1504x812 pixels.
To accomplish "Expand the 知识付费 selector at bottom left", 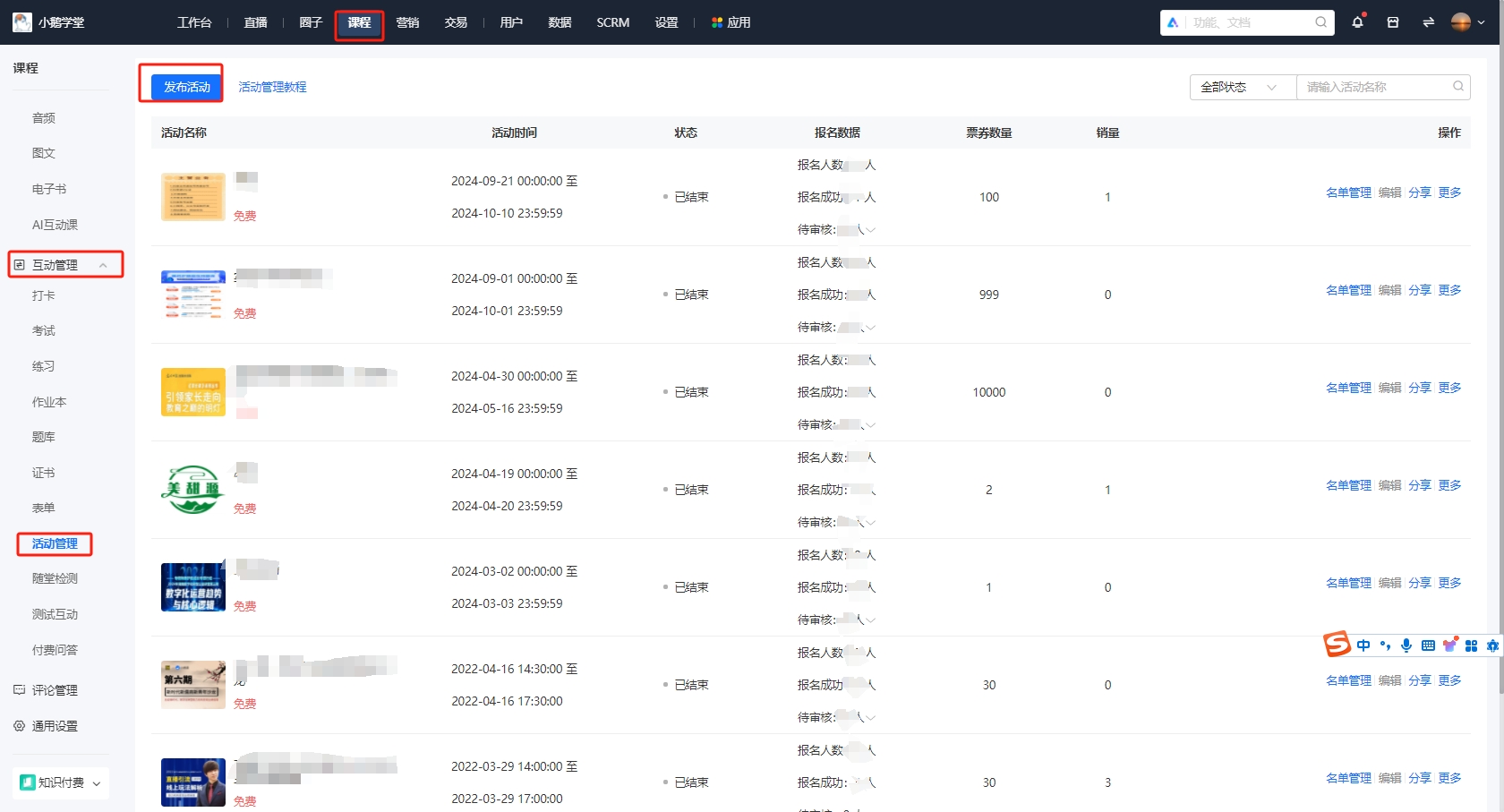I will tap(61, 782).
